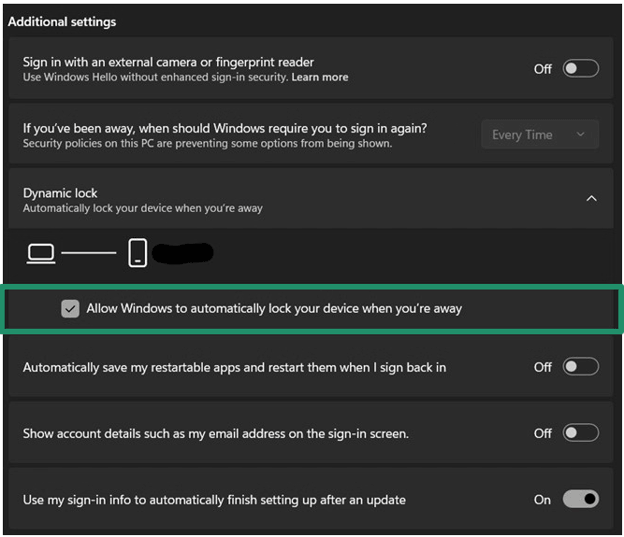Click 'Show account details such as my email' label
The image size is (624, 537).
click(x=216, y=434)
